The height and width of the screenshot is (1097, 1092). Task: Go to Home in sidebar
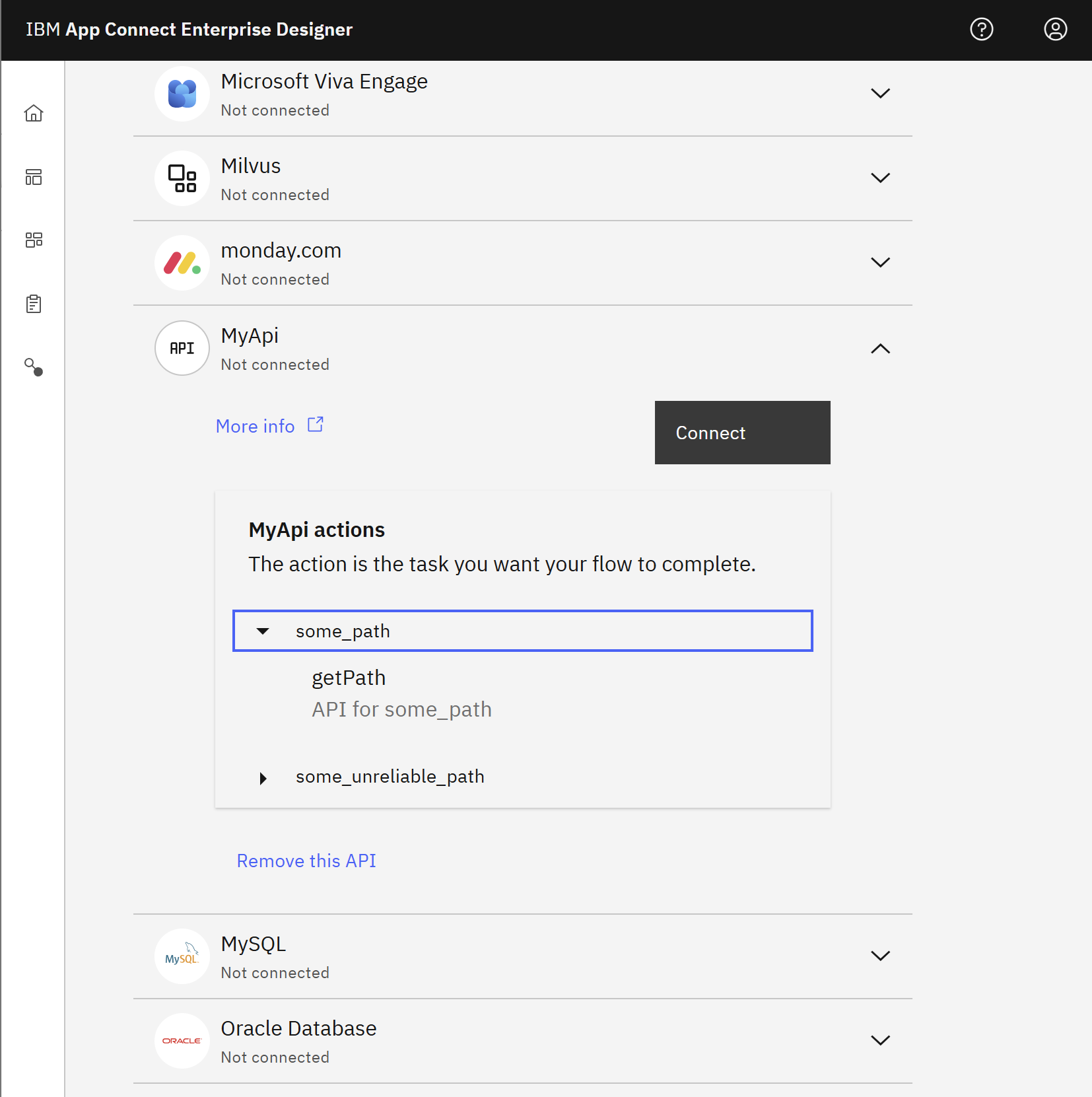tap(34, 113)
